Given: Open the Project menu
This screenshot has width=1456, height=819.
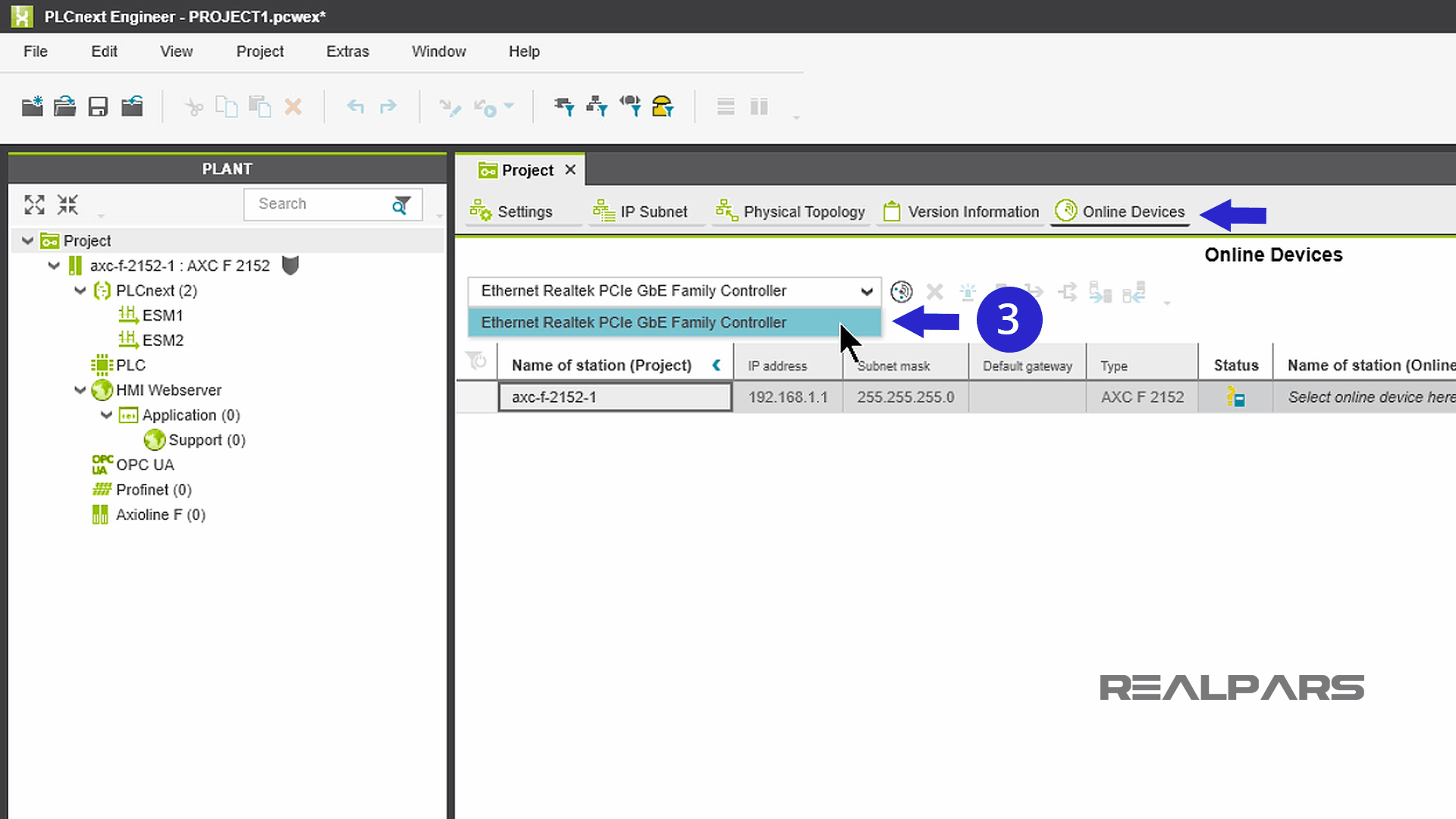Looking at the screenshot, I should pyautogui.click(x=260, y=51).
